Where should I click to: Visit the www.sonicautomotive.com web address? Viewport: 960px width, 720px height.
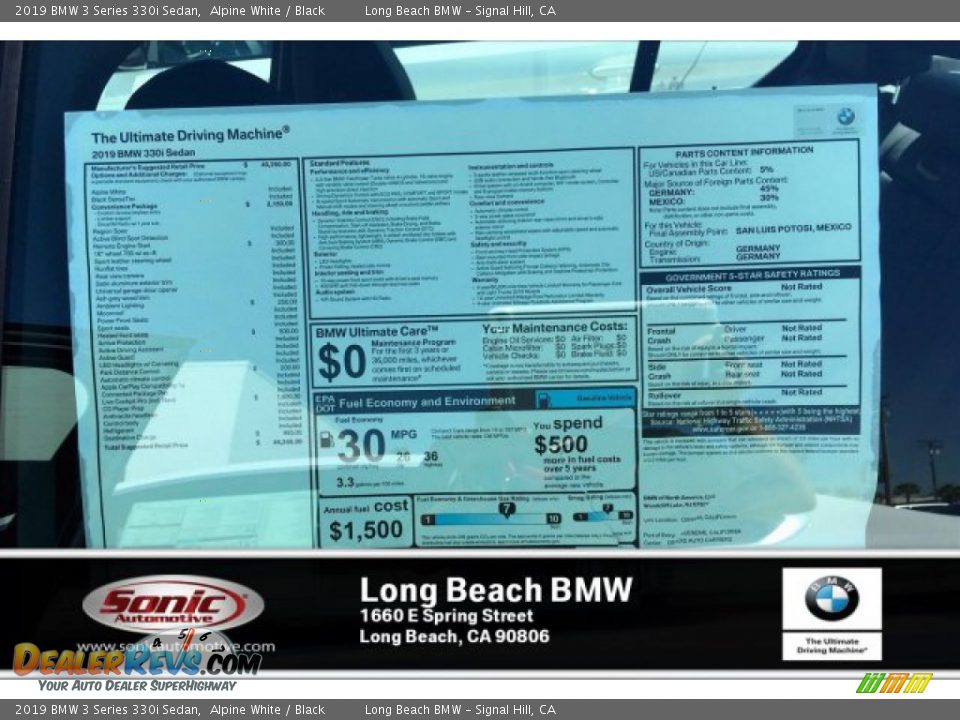click(176, 647)
